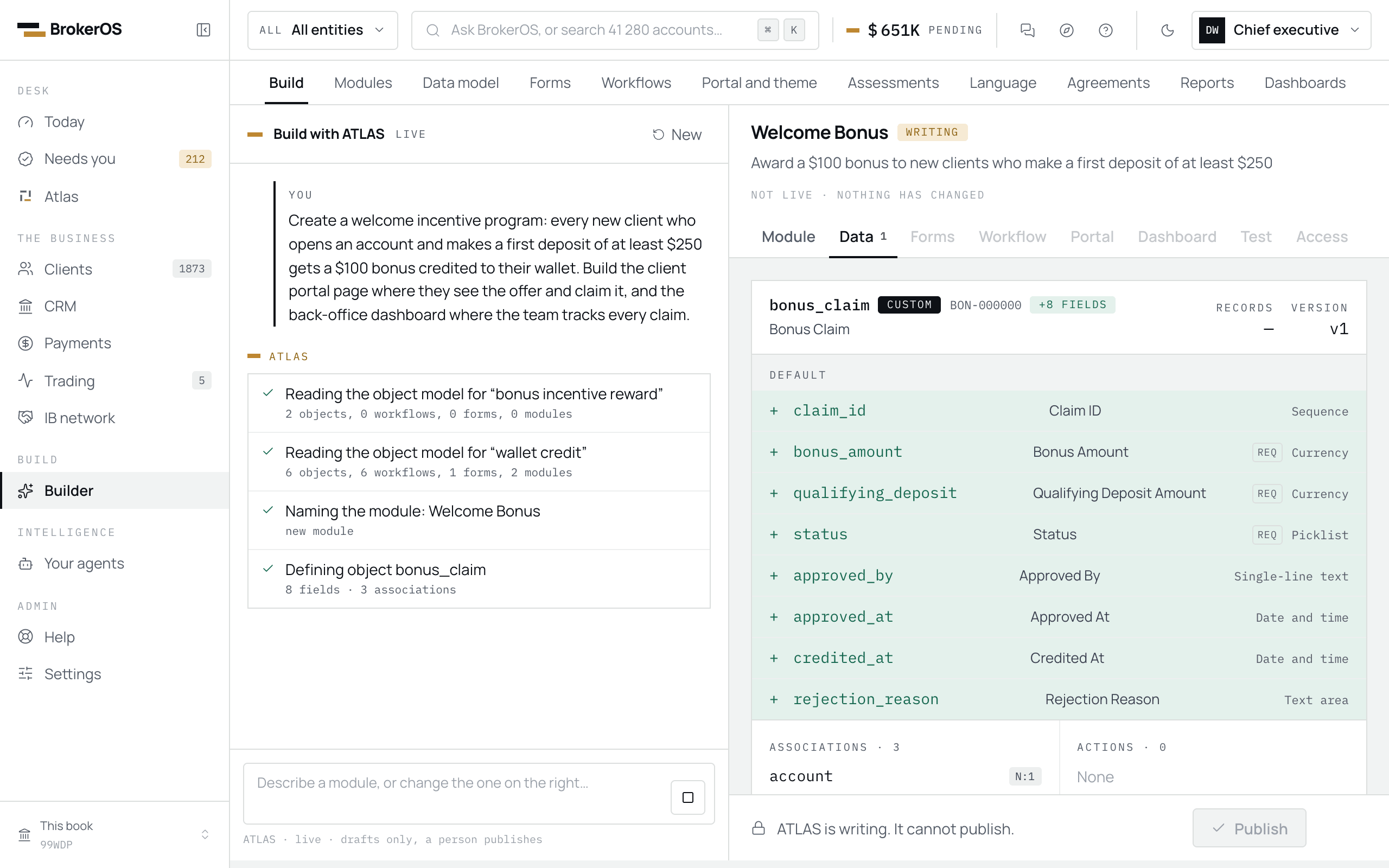Screen dimensions: 1389x868
Task: Open Needs you in the sidebar
Action: [115, 158]
